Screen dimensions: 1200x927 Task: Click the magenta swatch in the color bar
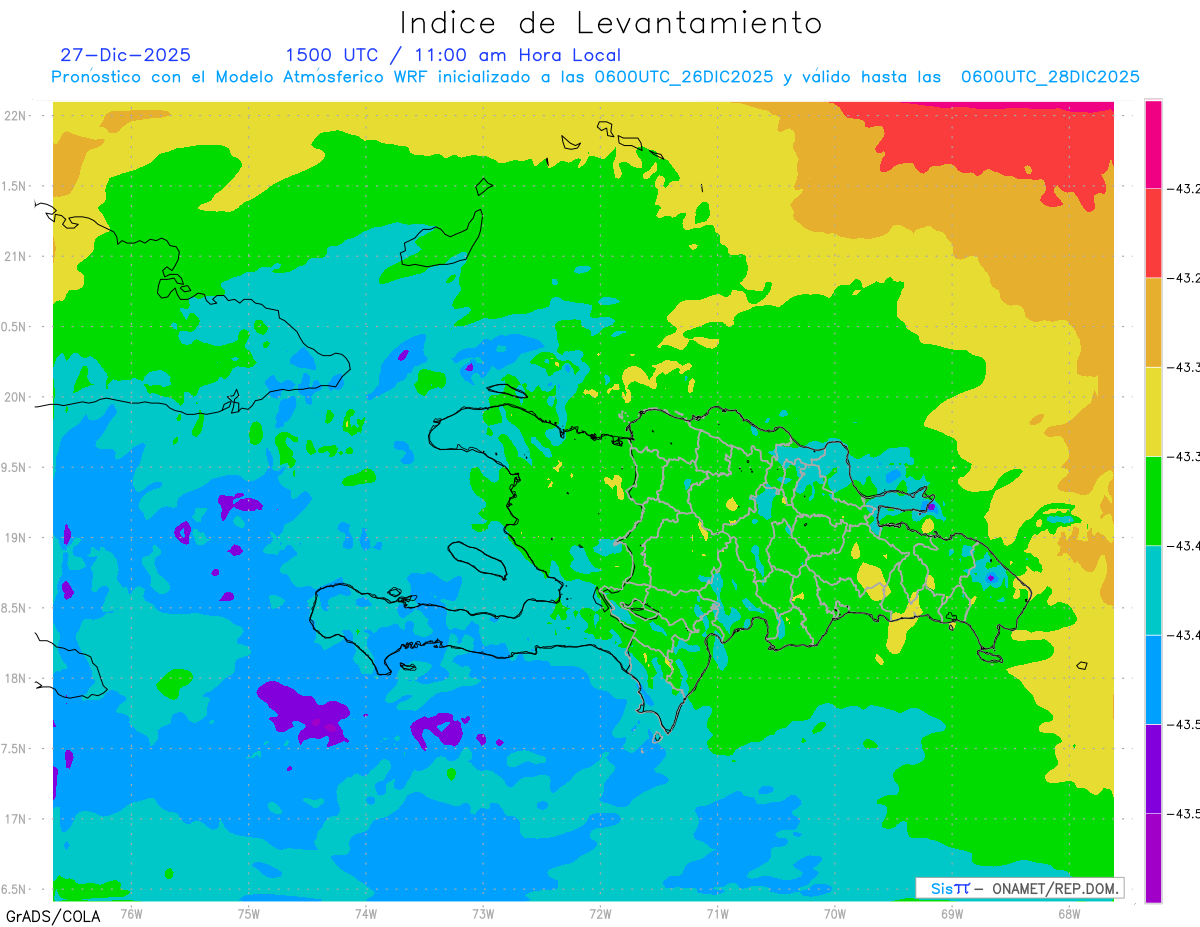(x=1153, y=144)
